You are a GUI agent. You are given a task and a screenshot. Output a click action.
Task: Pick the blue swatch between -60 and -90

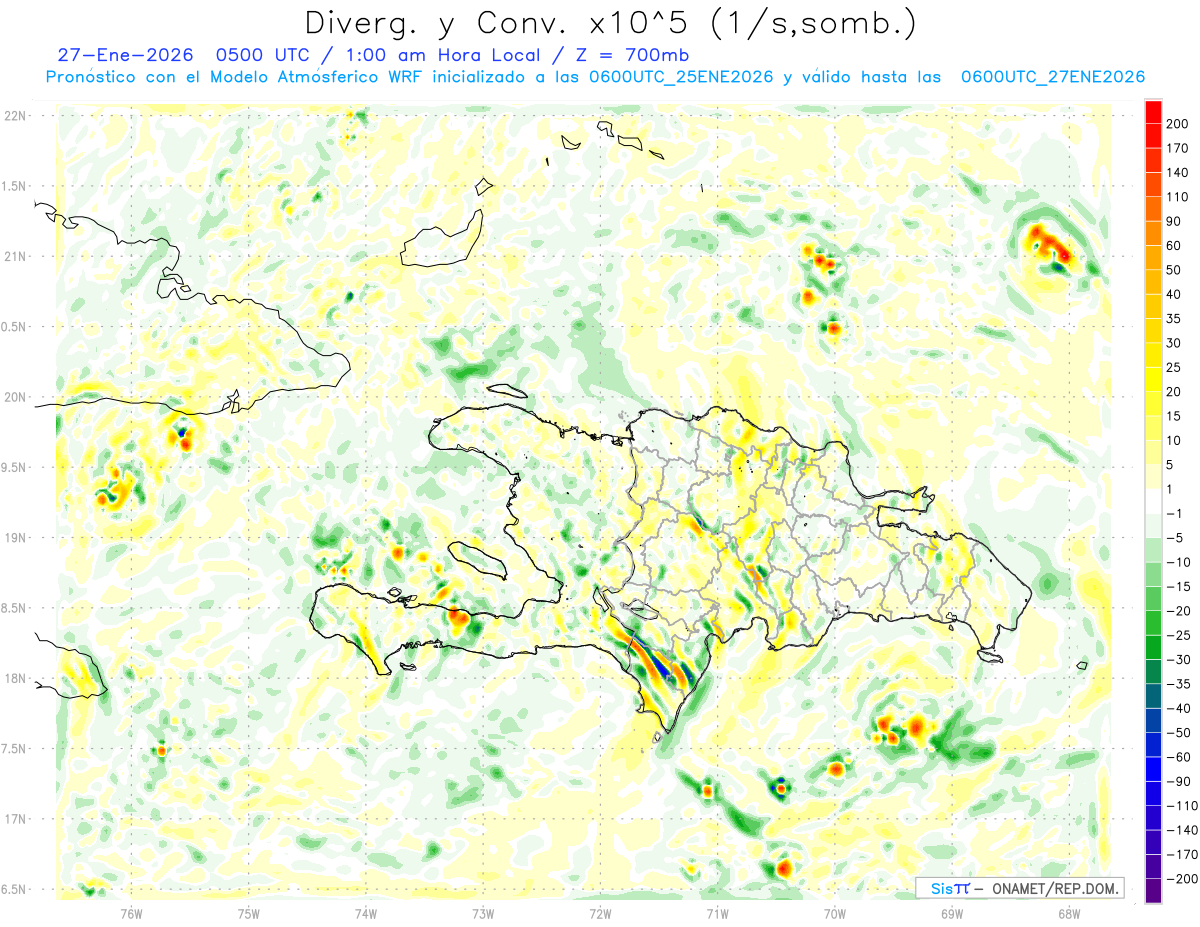pos(1153,769)
